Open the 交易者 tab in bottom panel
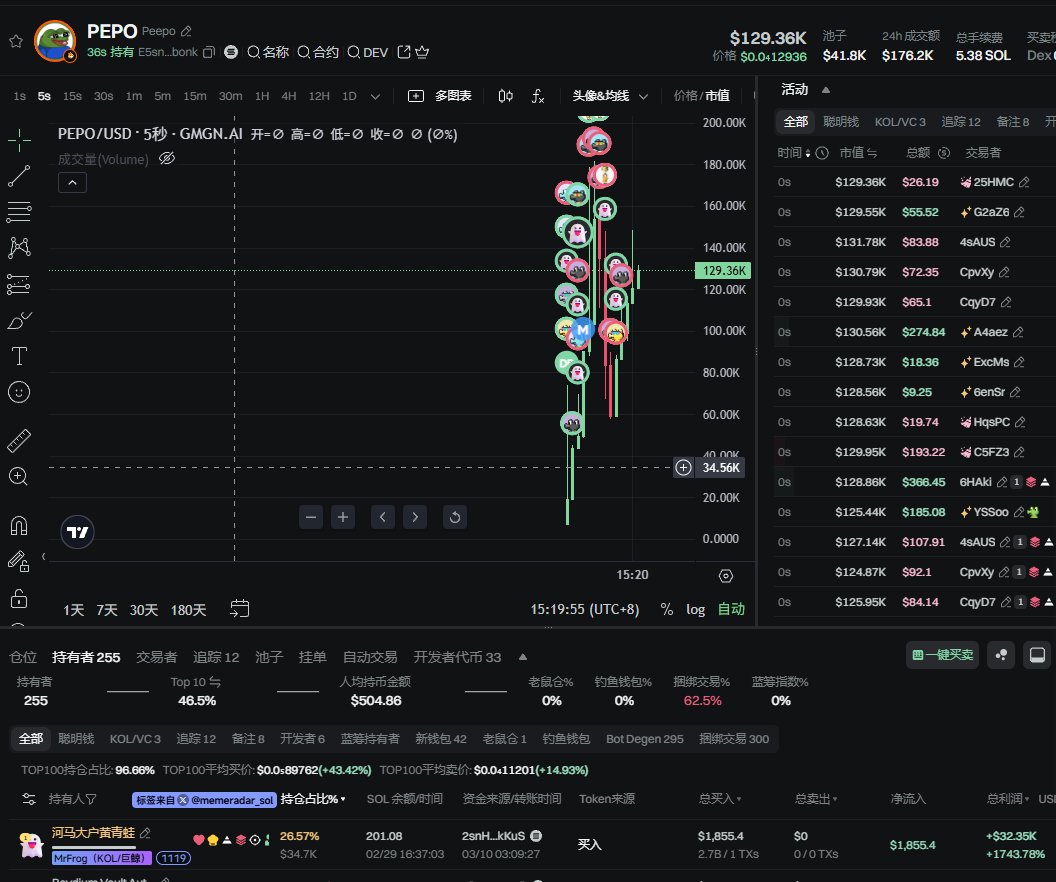 156,657
